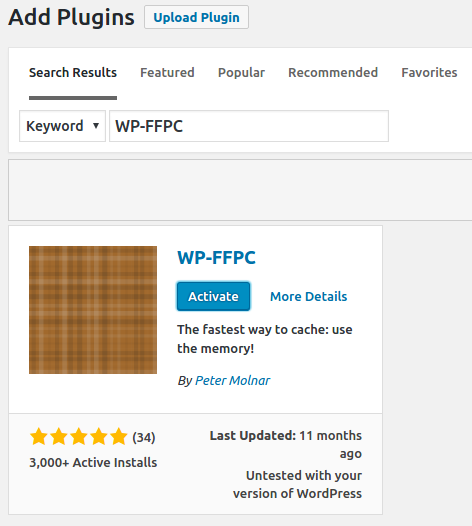Click the first rating star

pyautogui.click(x=39, y=436)
